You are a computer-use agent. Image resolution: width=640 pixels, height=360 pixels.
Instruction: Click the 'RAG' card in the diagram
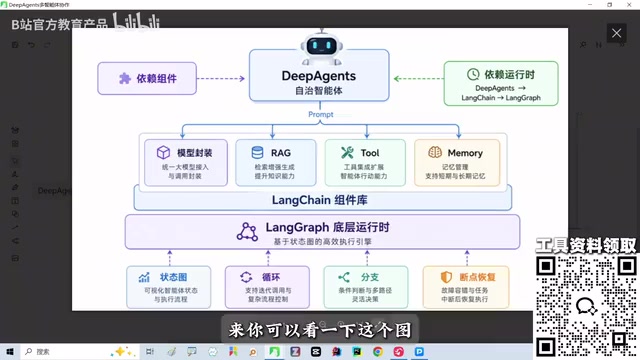click(276, 162)
